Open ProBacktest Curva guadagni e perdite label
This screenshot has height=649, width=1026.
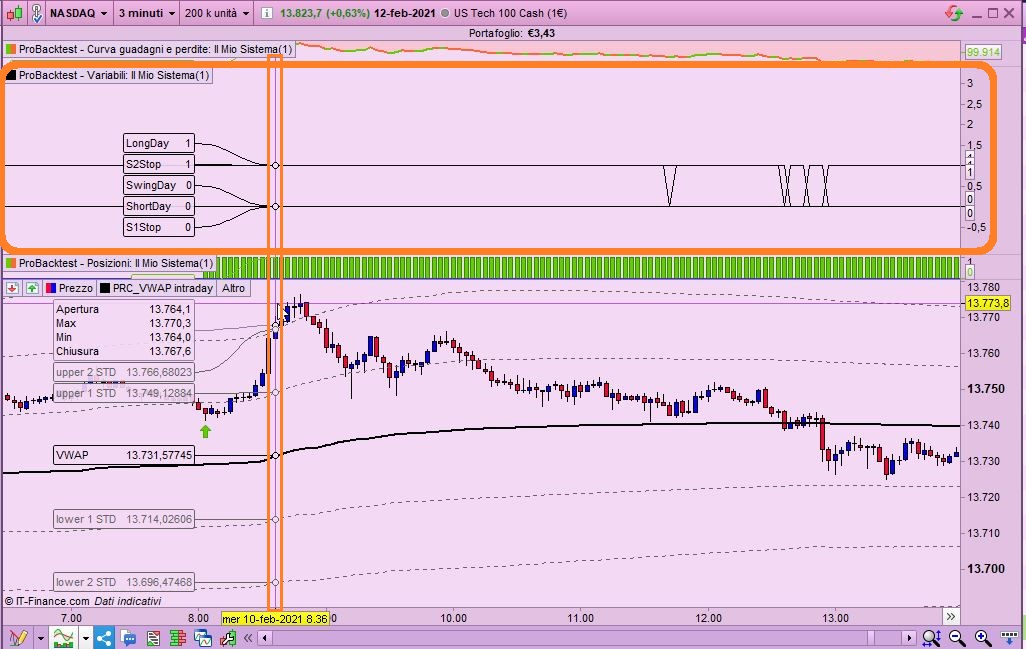[149, 49]
